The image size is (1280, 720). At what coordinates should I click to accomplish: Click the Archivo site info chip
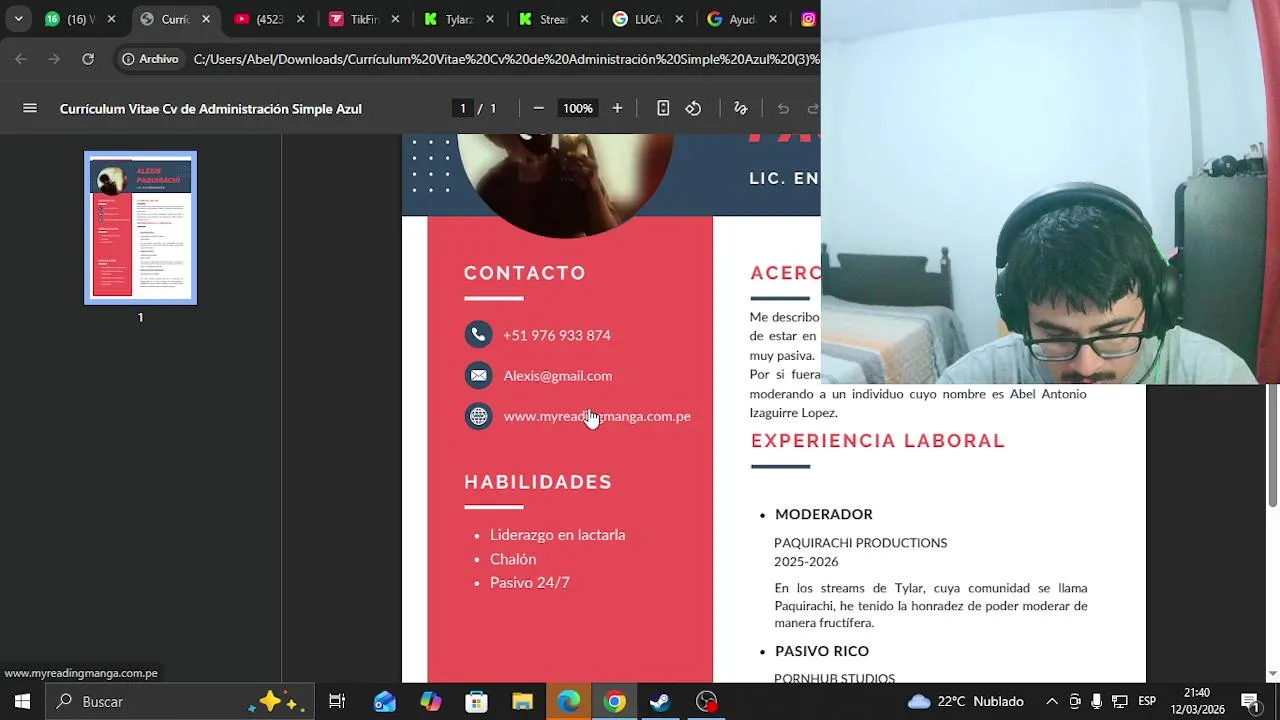pos(150,59)
